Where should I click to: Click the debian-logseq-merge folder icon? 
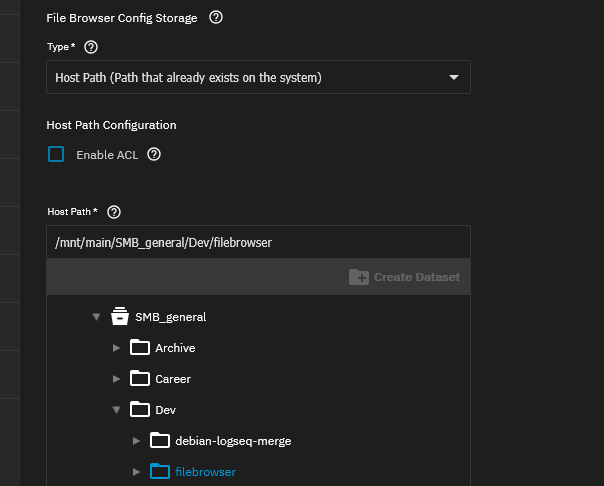160,441
